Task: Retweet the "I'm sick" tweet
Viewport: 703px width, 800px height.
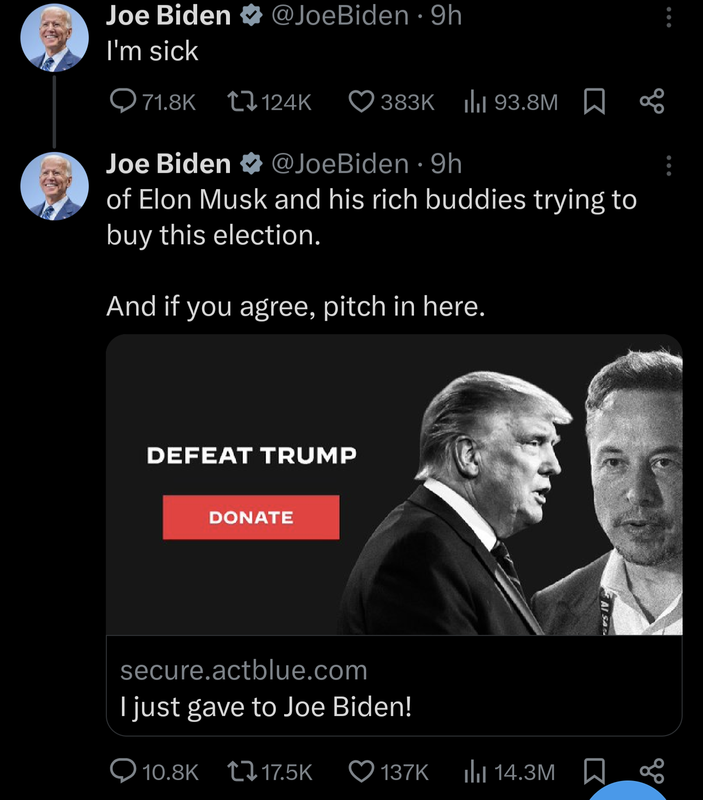Action: [x=242, y=101]
